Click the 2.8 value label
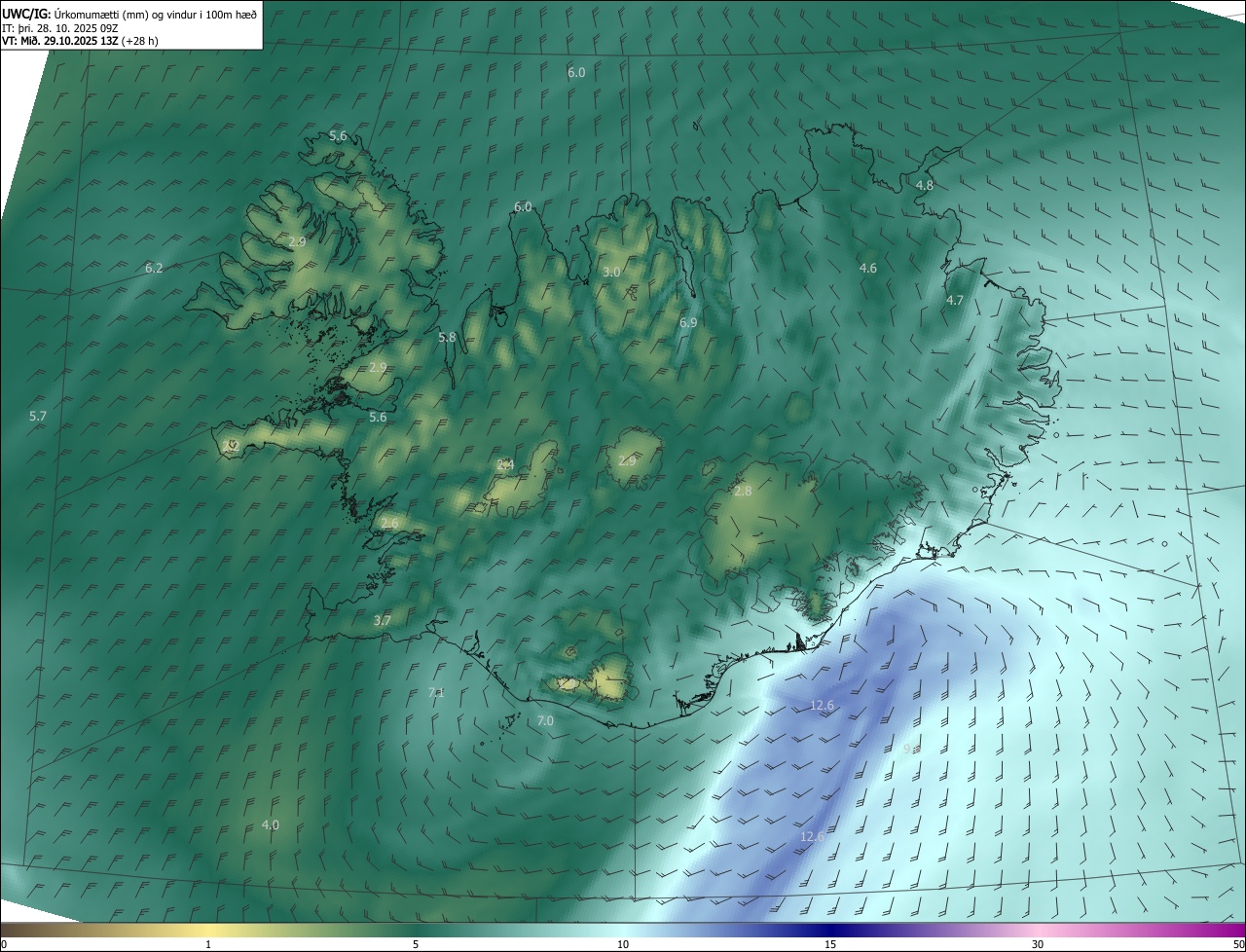The height and width of the screenshot is (952, 1246). point(743,492)
